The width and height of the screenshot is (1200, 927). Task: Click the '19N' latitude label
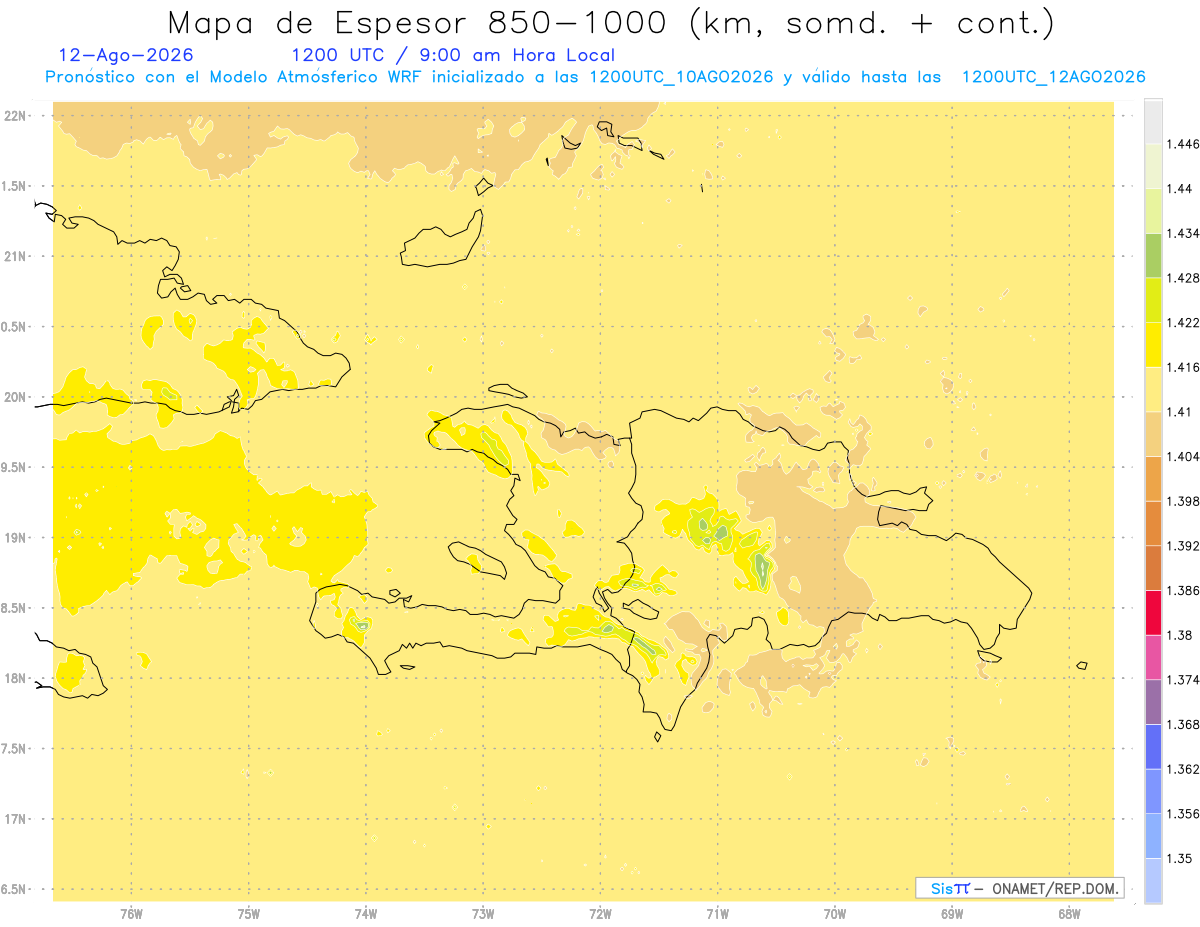click(x=17, y=537)
